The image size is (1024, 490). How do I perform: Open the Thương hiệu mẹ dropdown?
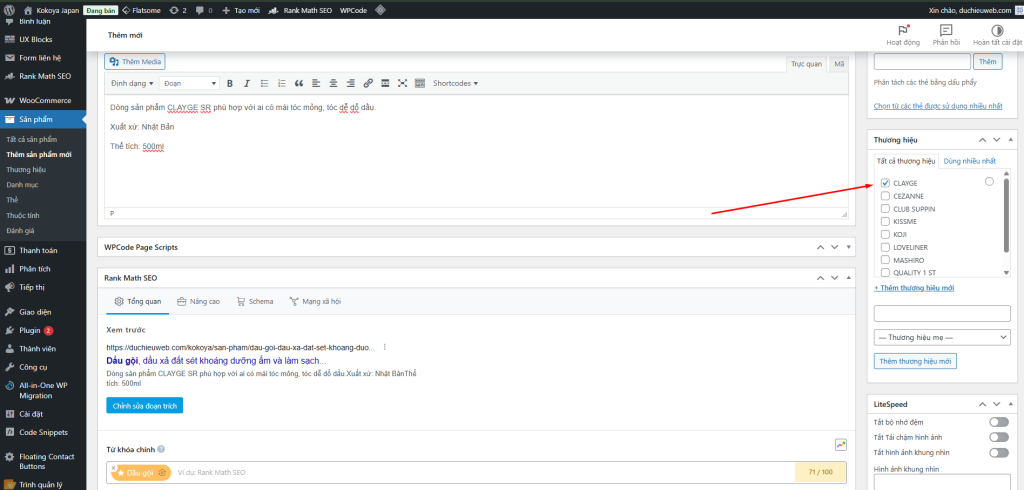[943, 337]
